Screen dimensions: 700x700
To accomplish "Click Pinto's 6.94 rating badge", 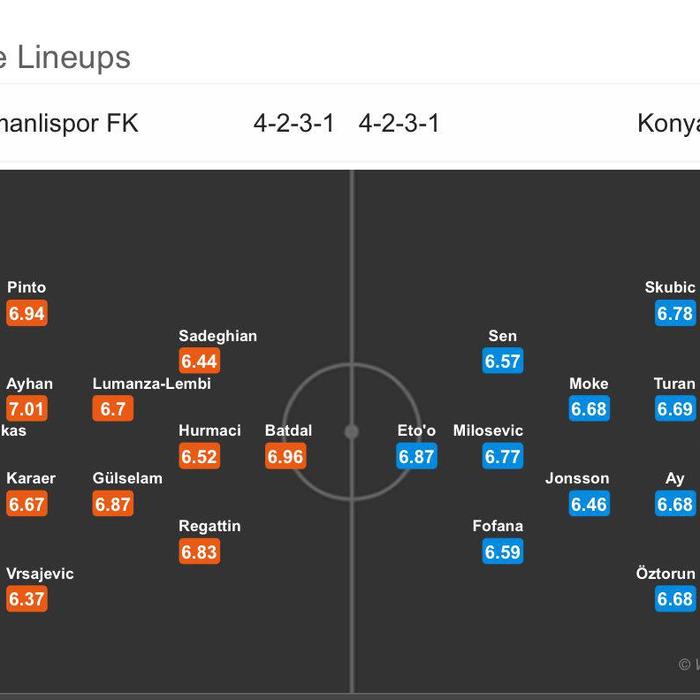I will pos(27,313).
